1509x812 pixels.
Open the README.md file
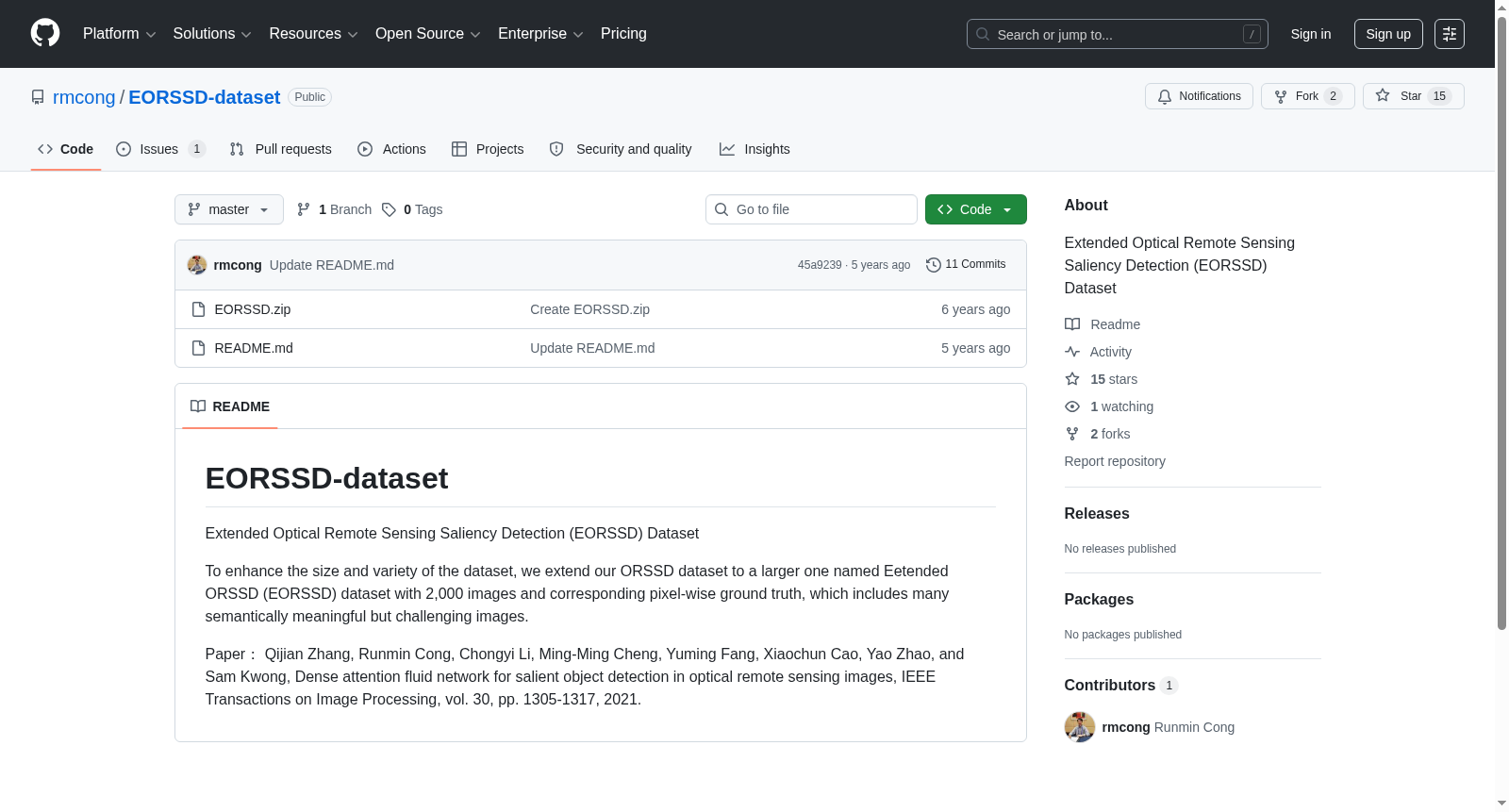tap(254, 348)
